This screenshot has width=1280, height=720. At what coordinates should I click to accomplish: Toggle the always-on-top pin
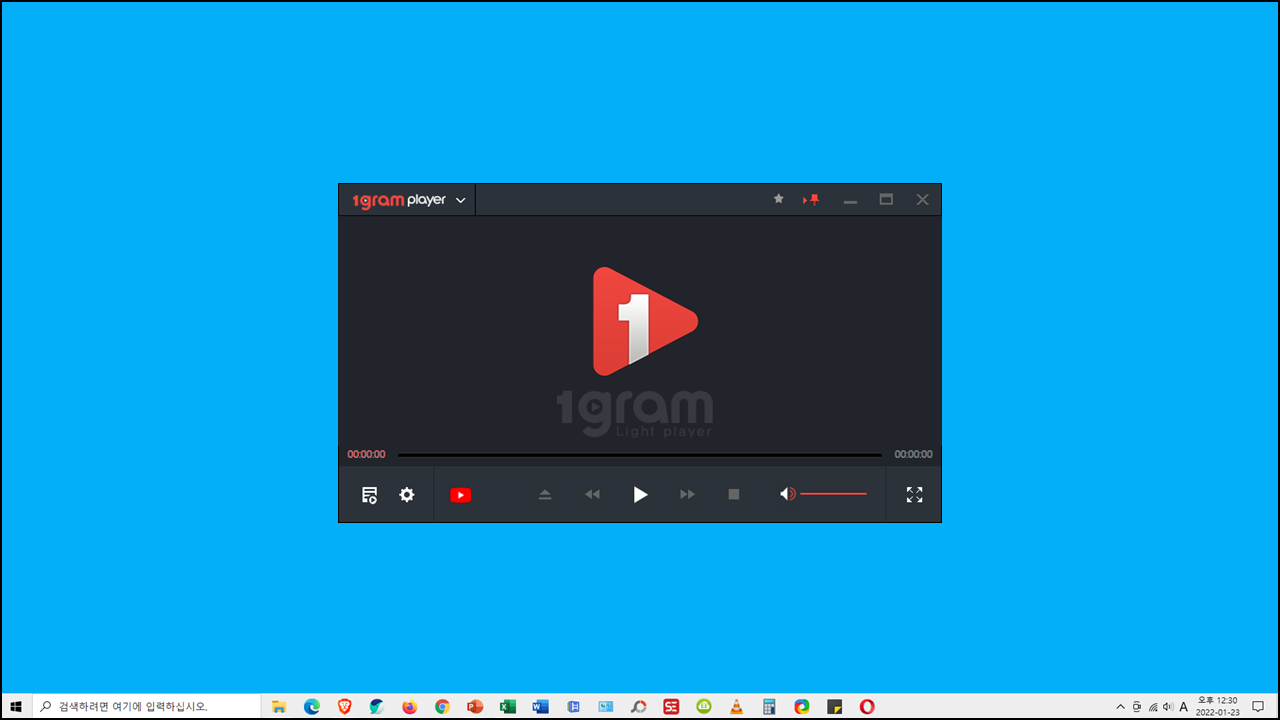pos(811,200)
